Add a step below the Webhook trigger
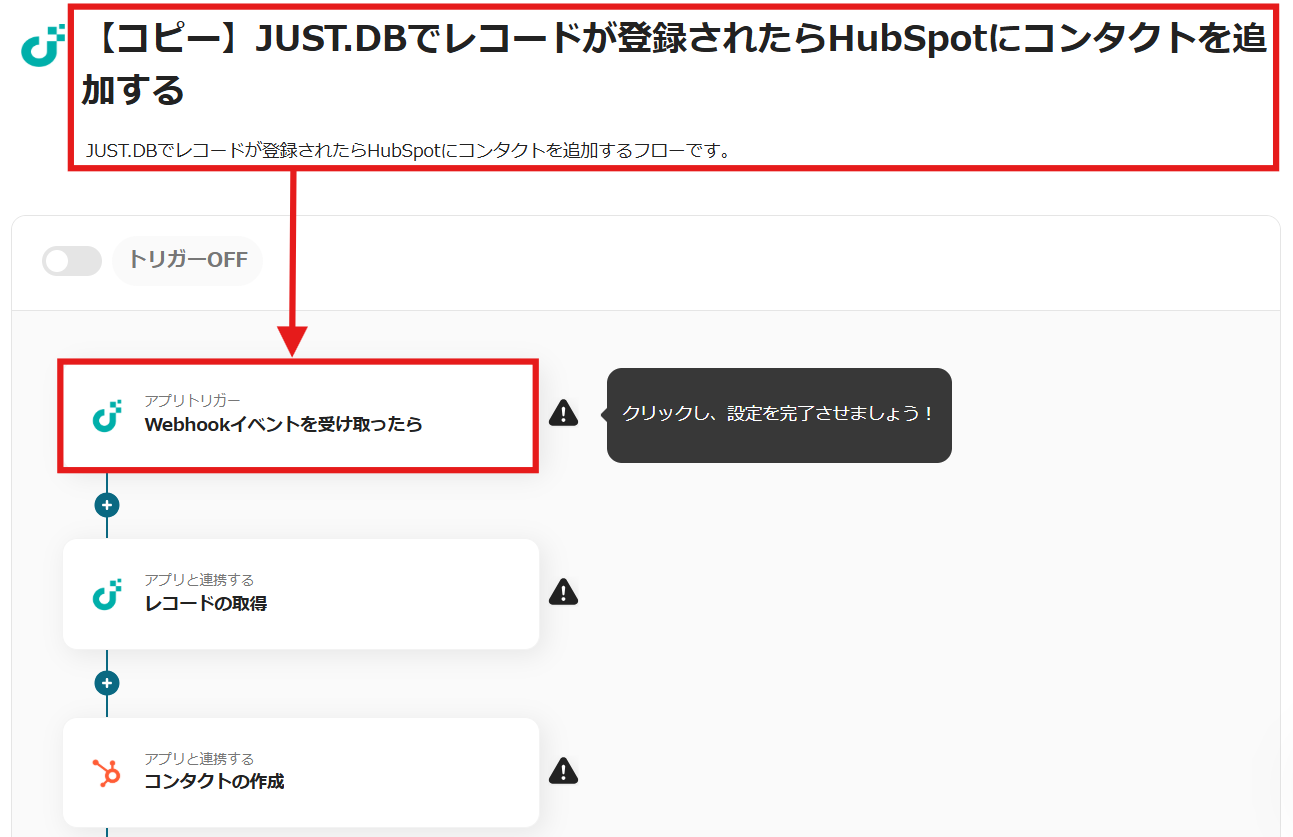 coord(107,505)
